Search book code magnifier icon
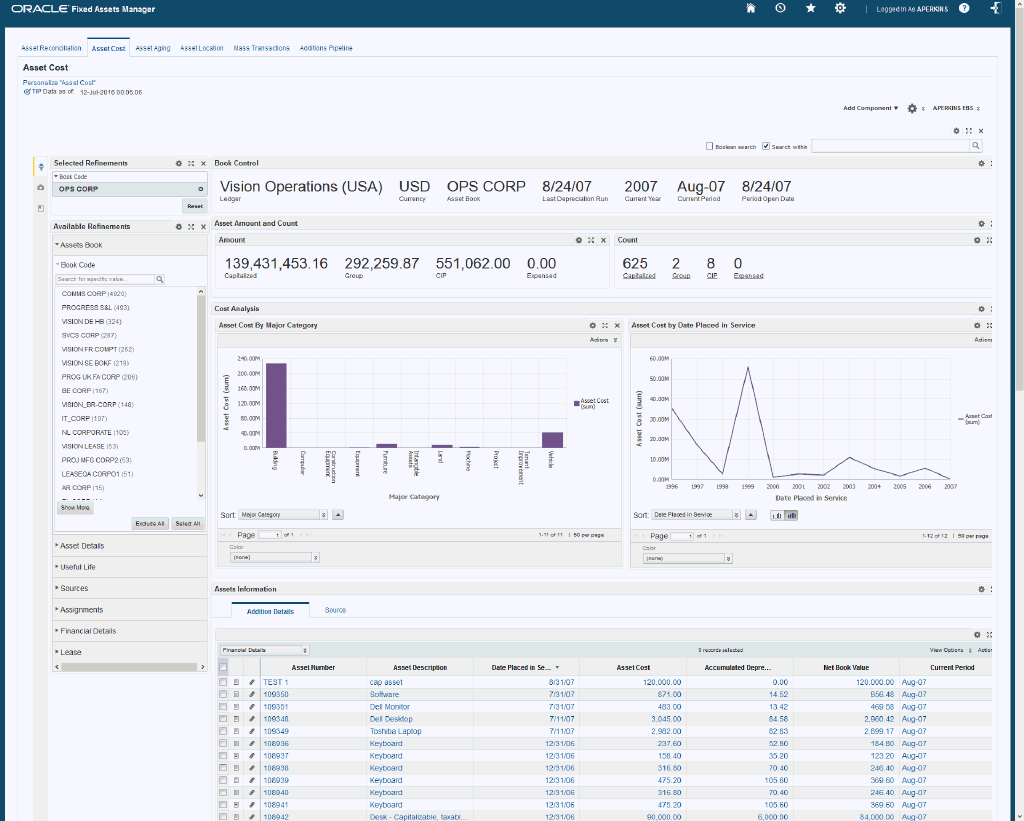This screenshot has width=1024, height=821. coord(160,280)
